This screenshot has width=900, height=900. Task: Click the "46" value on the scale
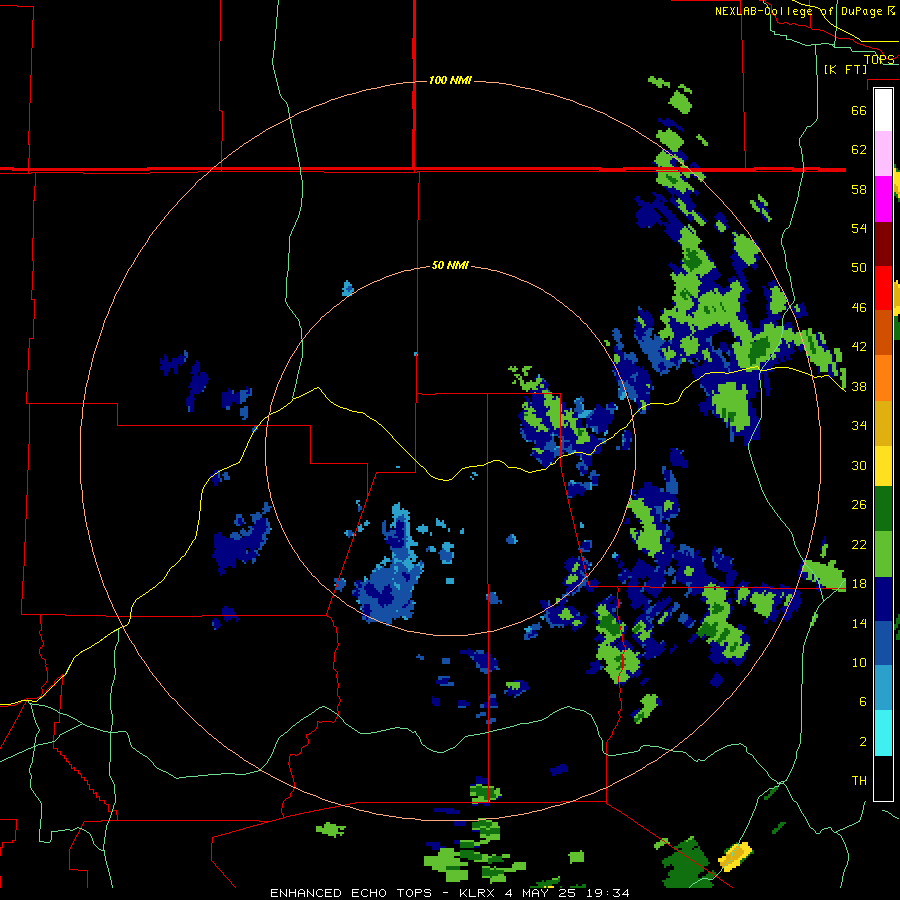pos(859,308)
